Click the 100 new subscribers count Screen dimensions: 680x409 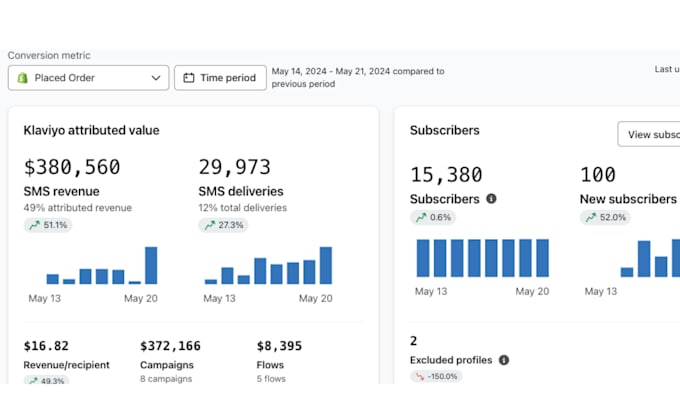(598, 175)
